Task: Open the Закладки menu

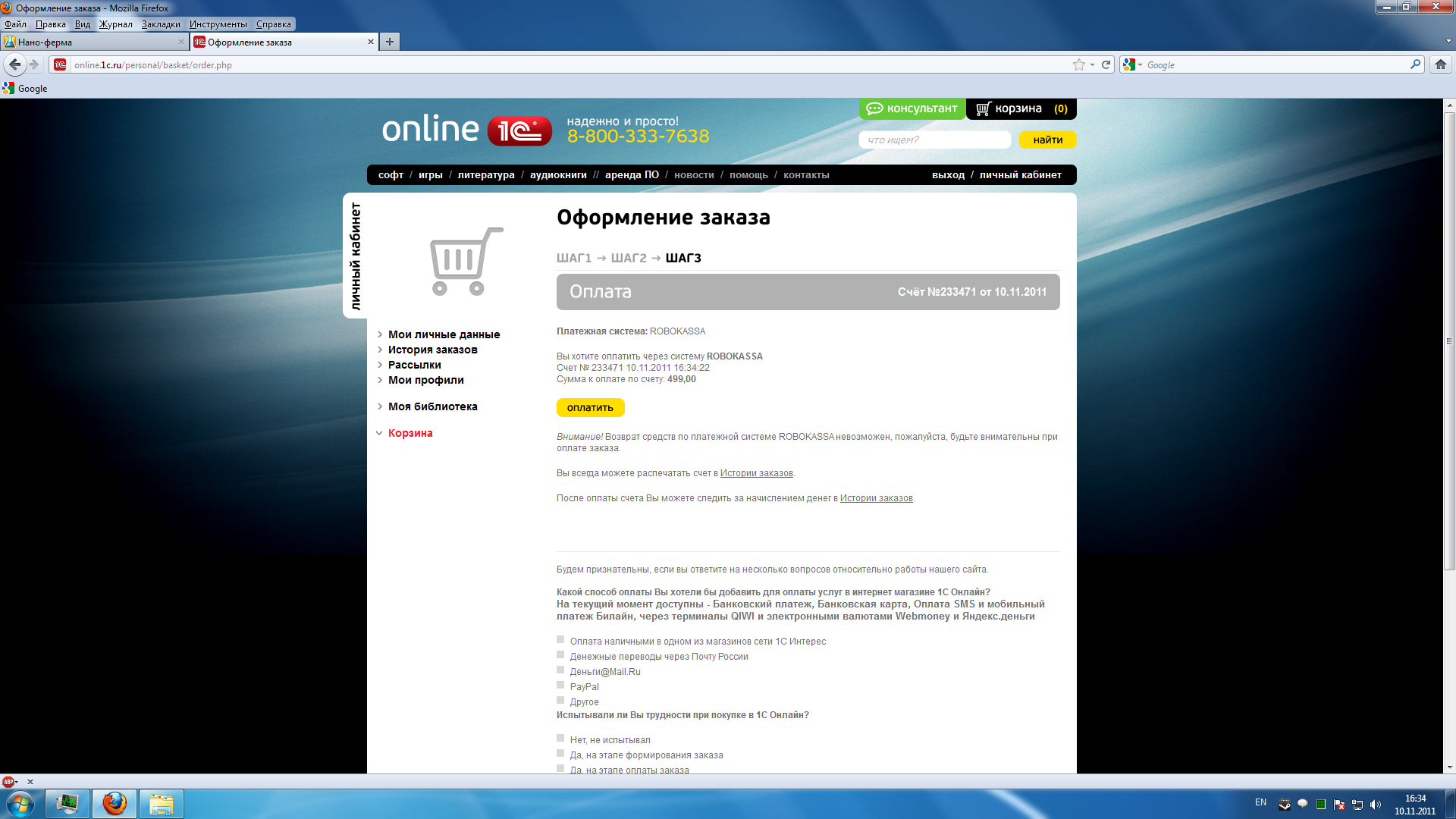Action: [161, 24]
